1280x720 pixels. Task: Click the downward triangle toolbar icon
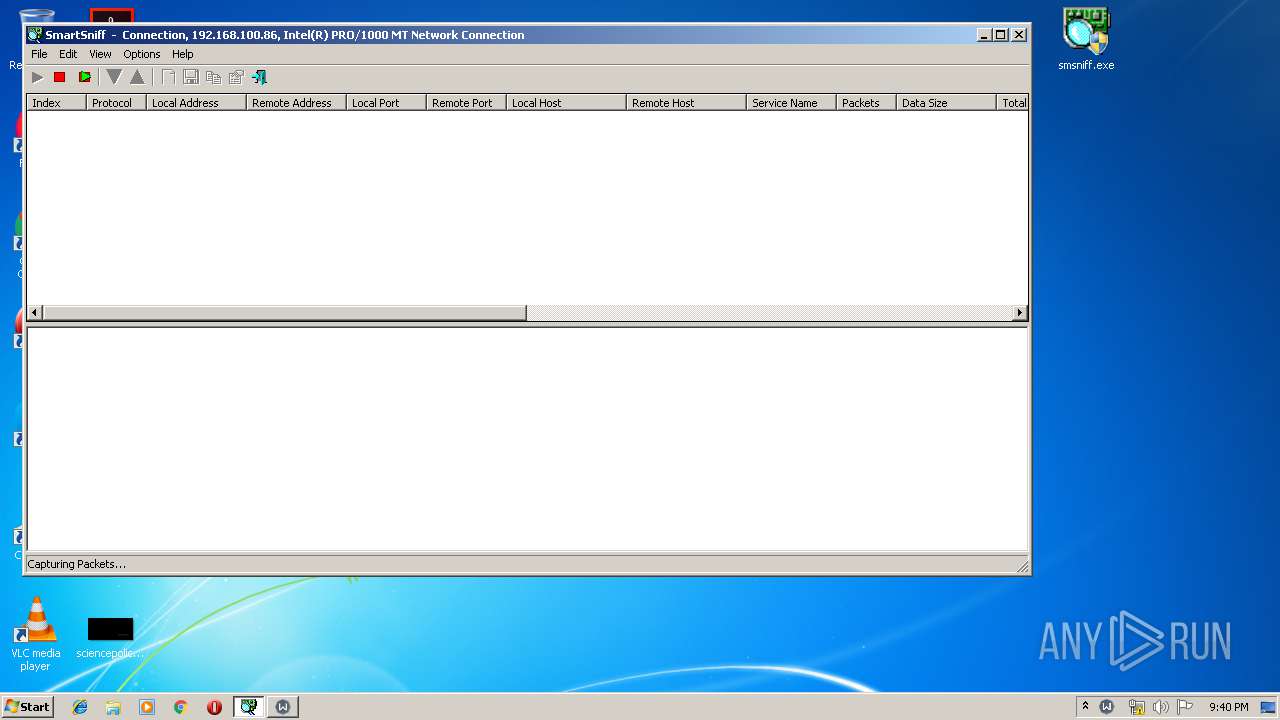(x=114, y=77)
